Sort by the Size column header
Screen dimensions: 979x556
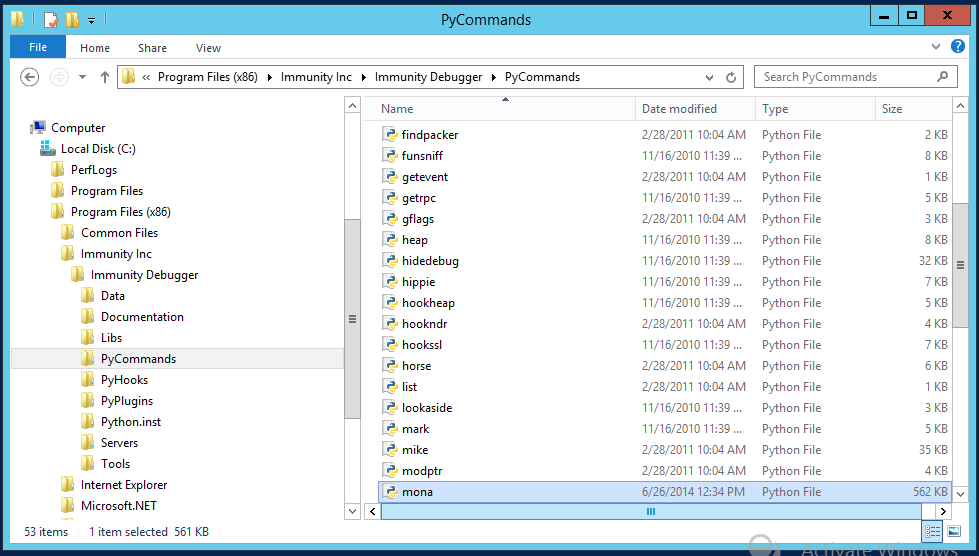tap(892, 109)
